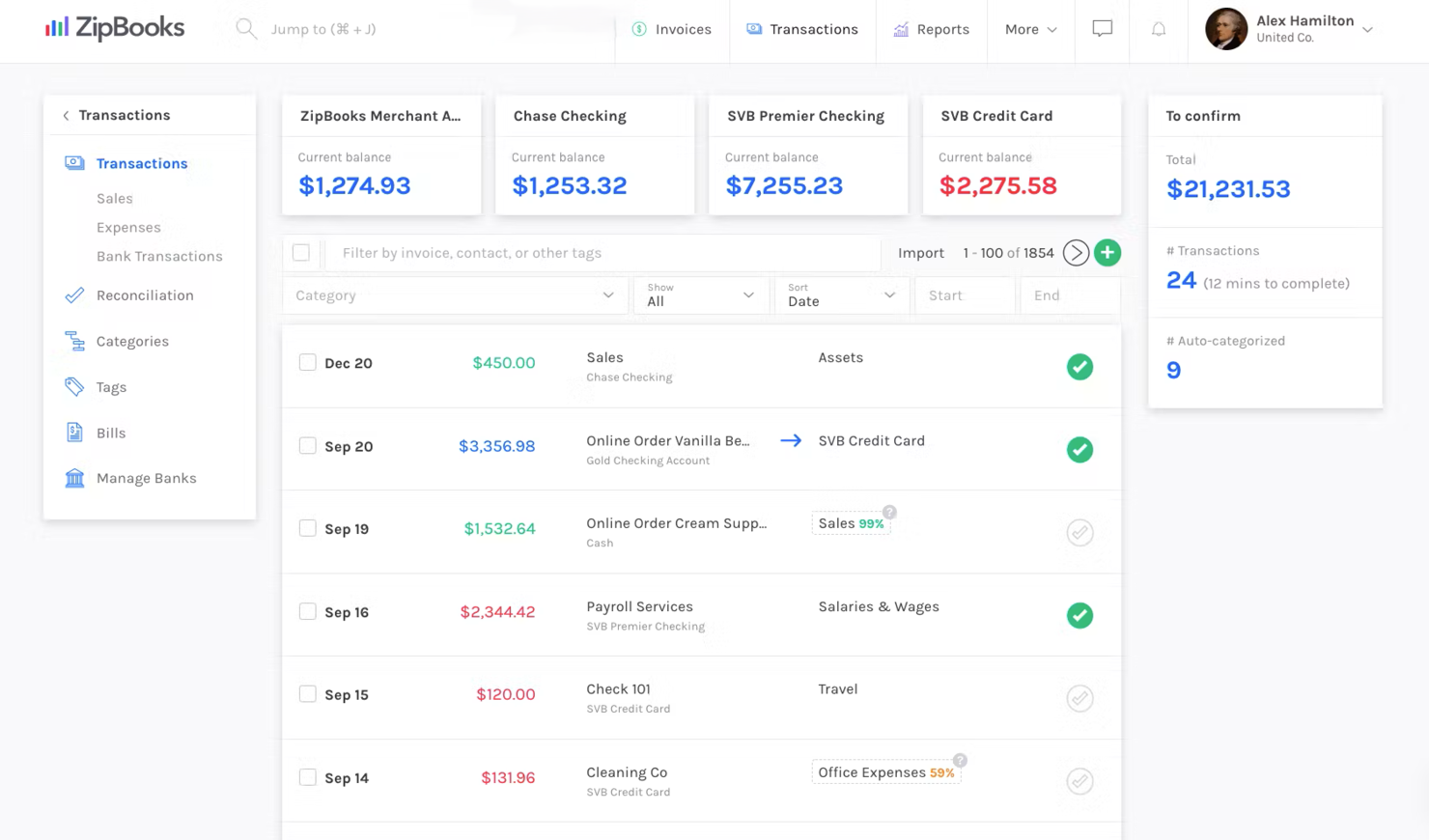Confirm the Sep 14 Cleaning Co transaction
1429x840 pixels.
click(x=1079, y=781)
